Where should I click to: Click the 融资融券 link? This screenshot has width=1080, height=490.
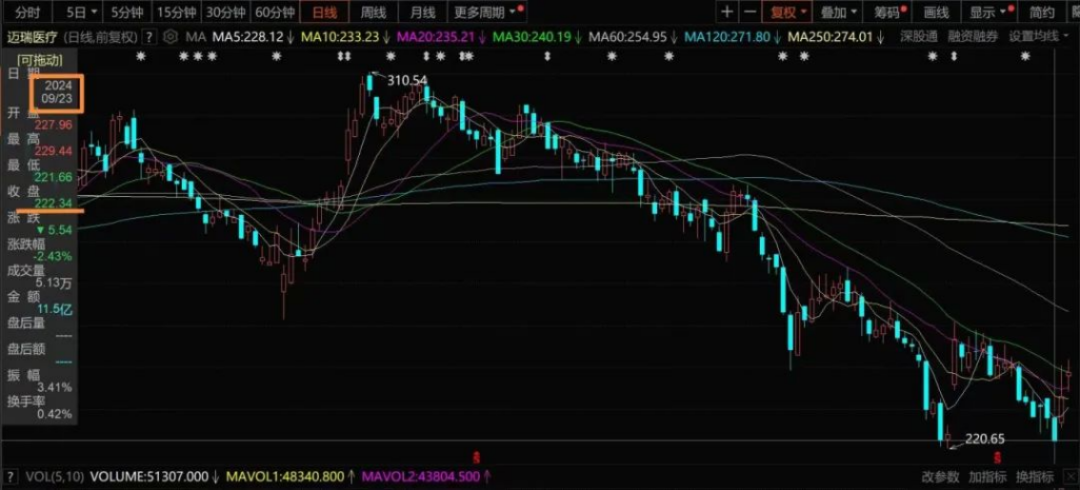pyautogui.click(x=973, y=37)
